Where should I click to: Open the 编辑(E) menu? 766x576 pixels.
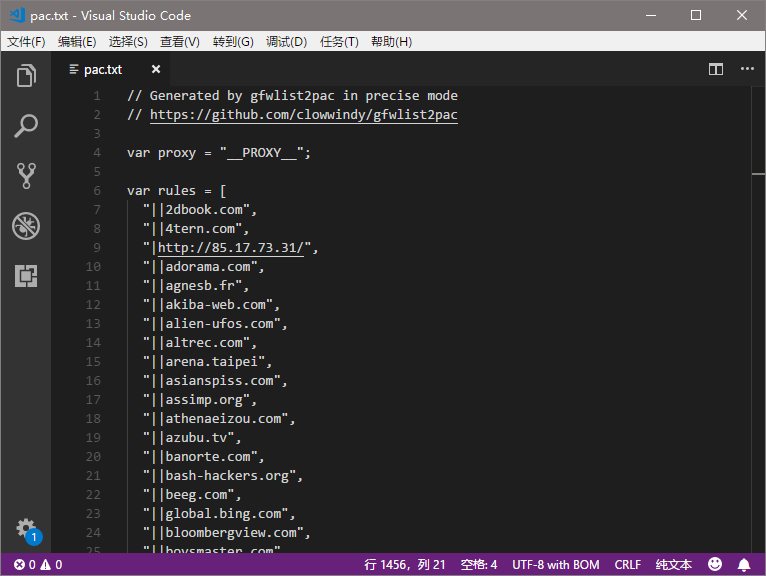(77, 42)
